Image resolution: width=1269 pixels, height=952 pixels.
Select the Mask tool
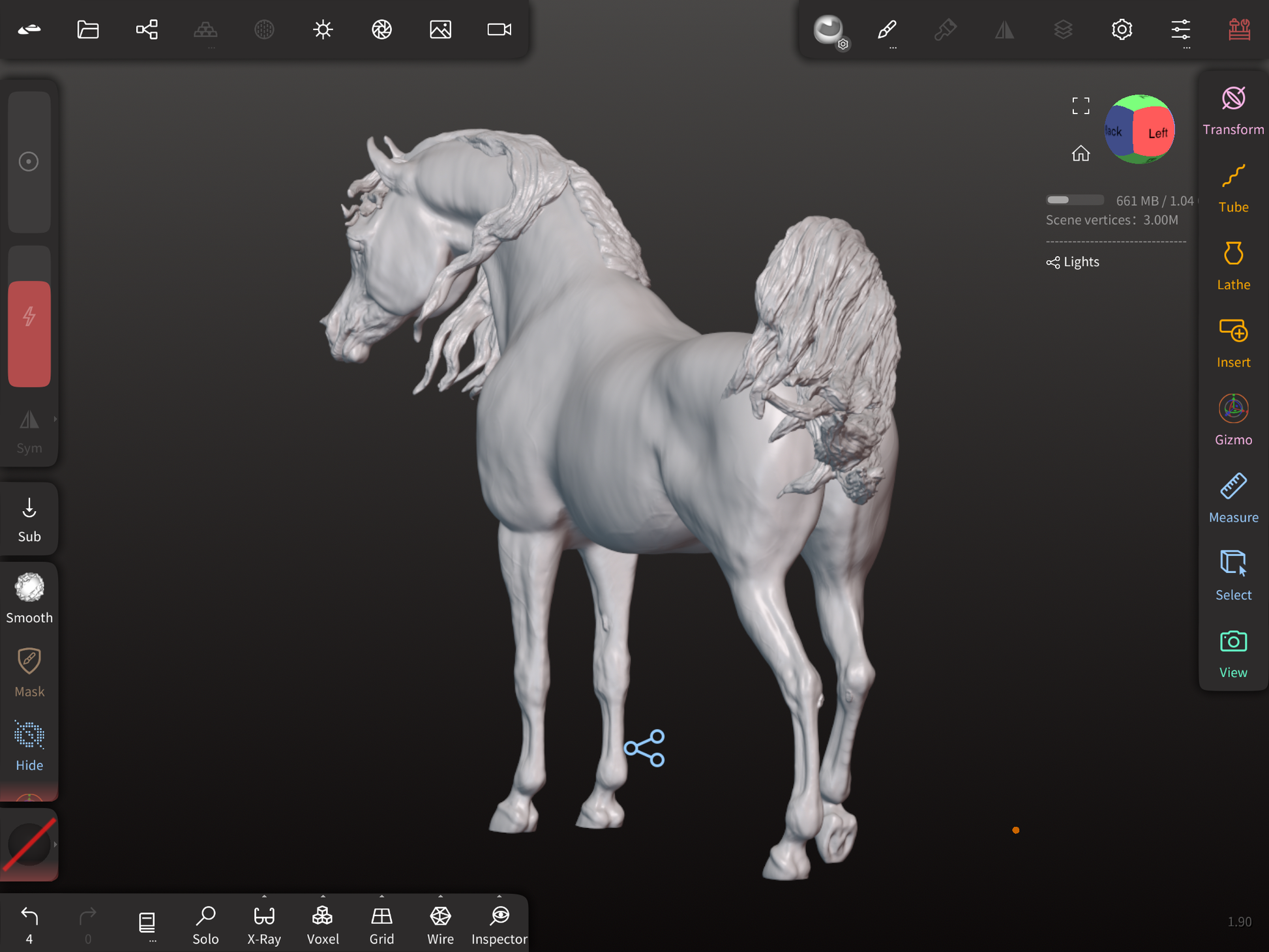pos(29,672)
